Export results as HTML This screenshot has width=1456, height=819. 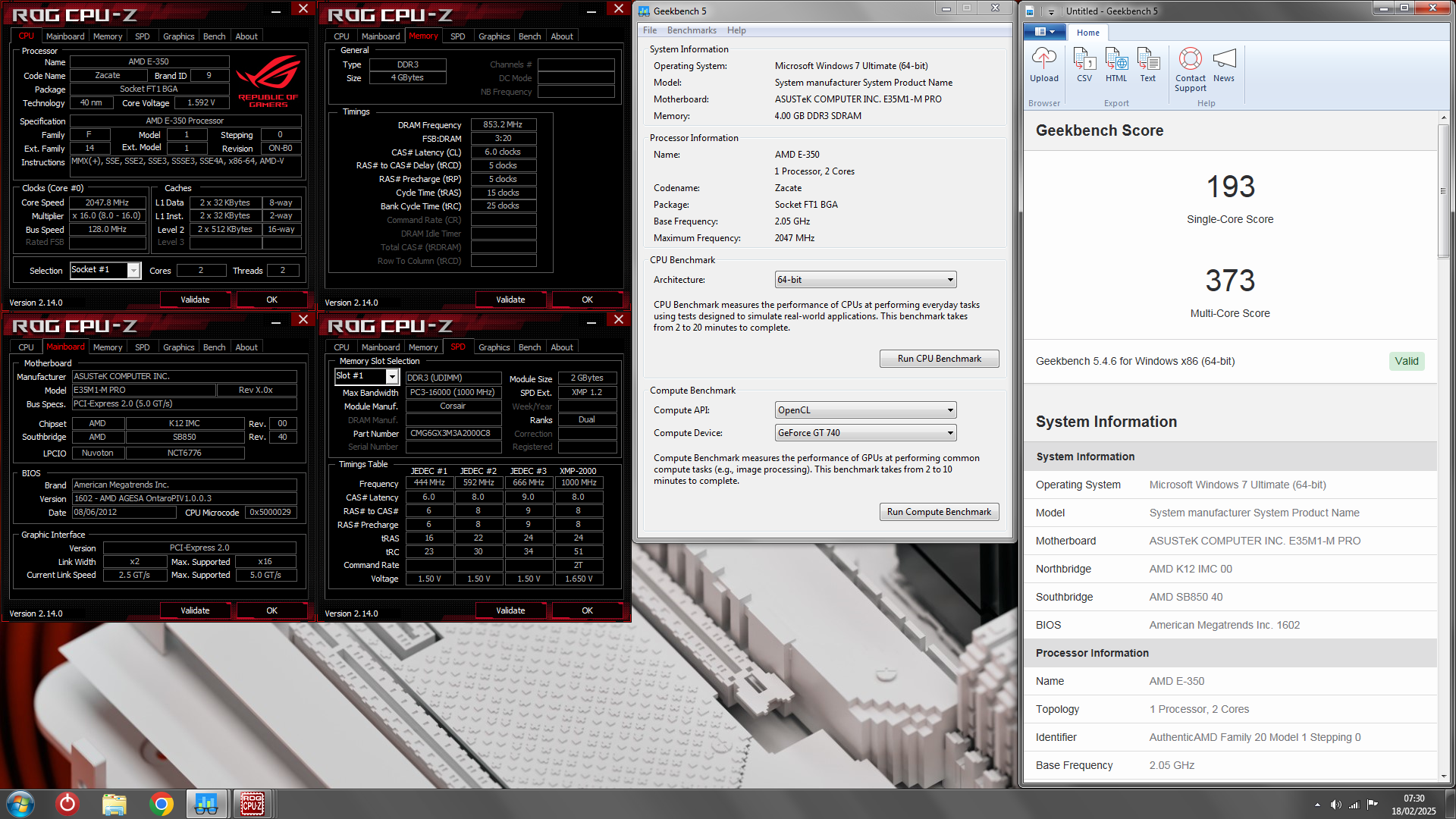[1116, 64]
